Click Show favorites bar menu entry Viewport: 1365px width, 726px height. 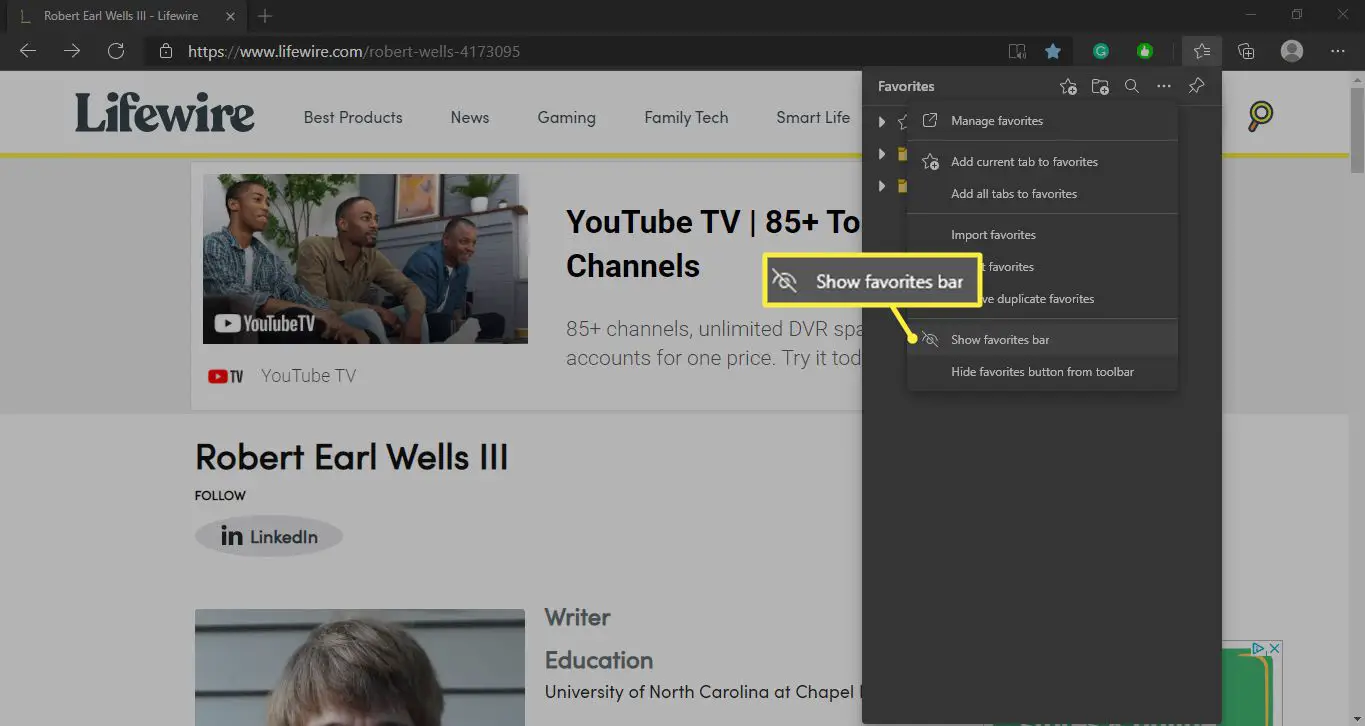(1042, 340)
